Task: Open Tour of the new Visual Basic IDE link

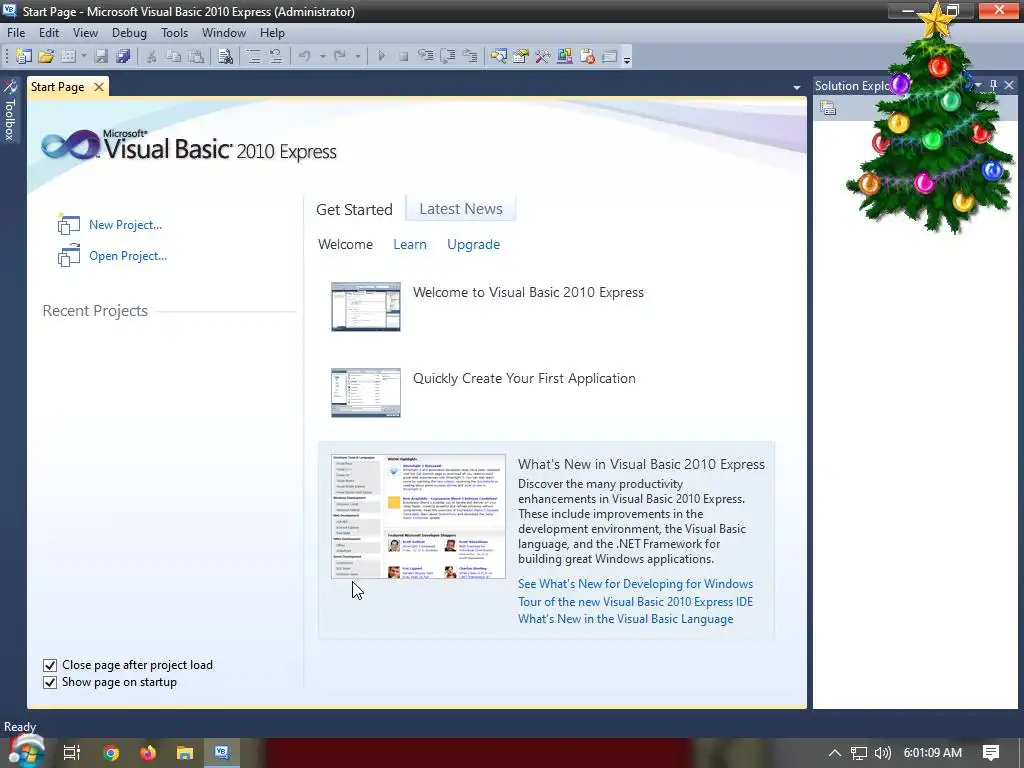Action: click(x=635, y=601)
